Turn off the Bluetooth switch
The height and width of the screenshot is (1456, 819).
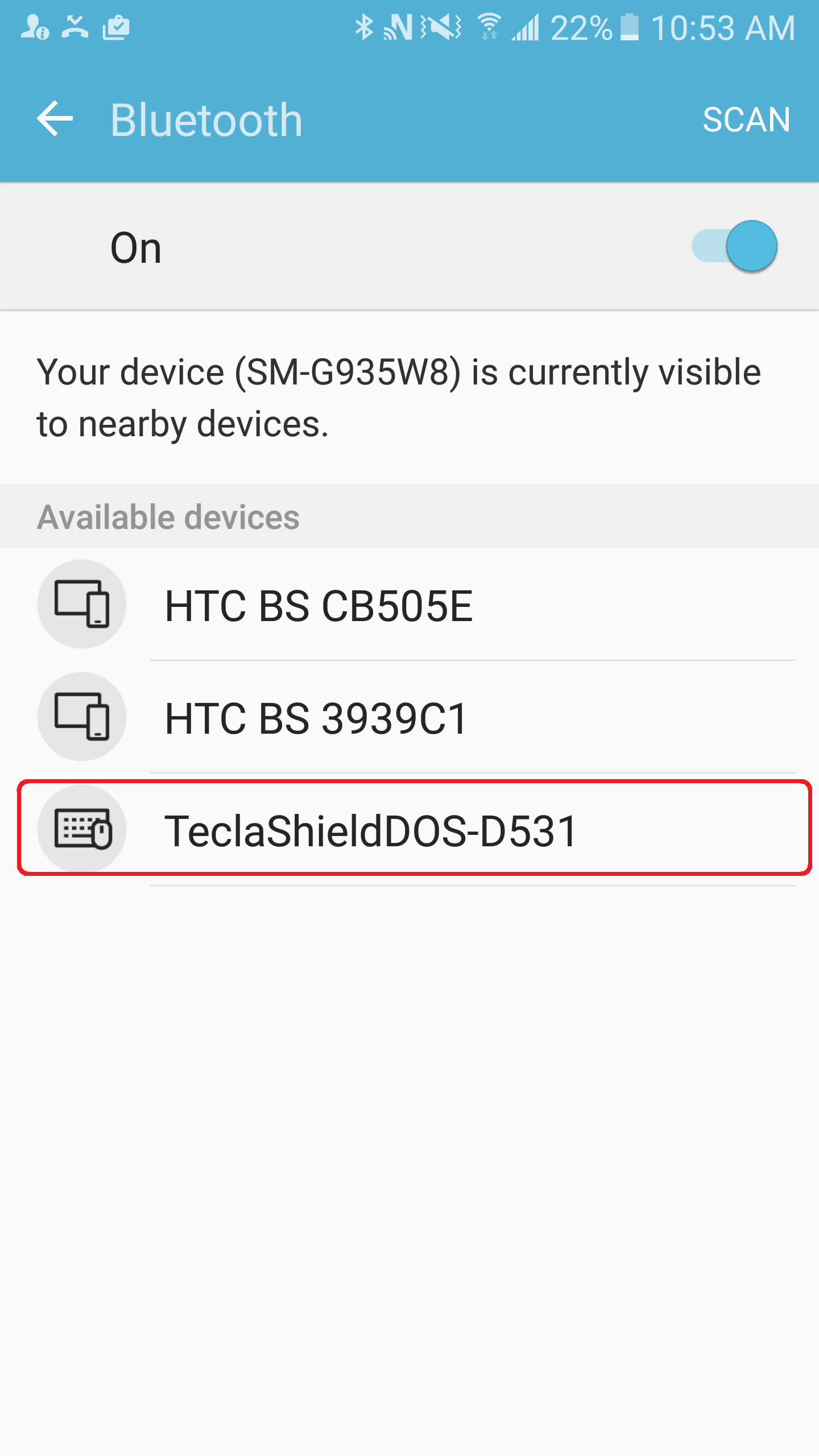[x=735, y=247]
